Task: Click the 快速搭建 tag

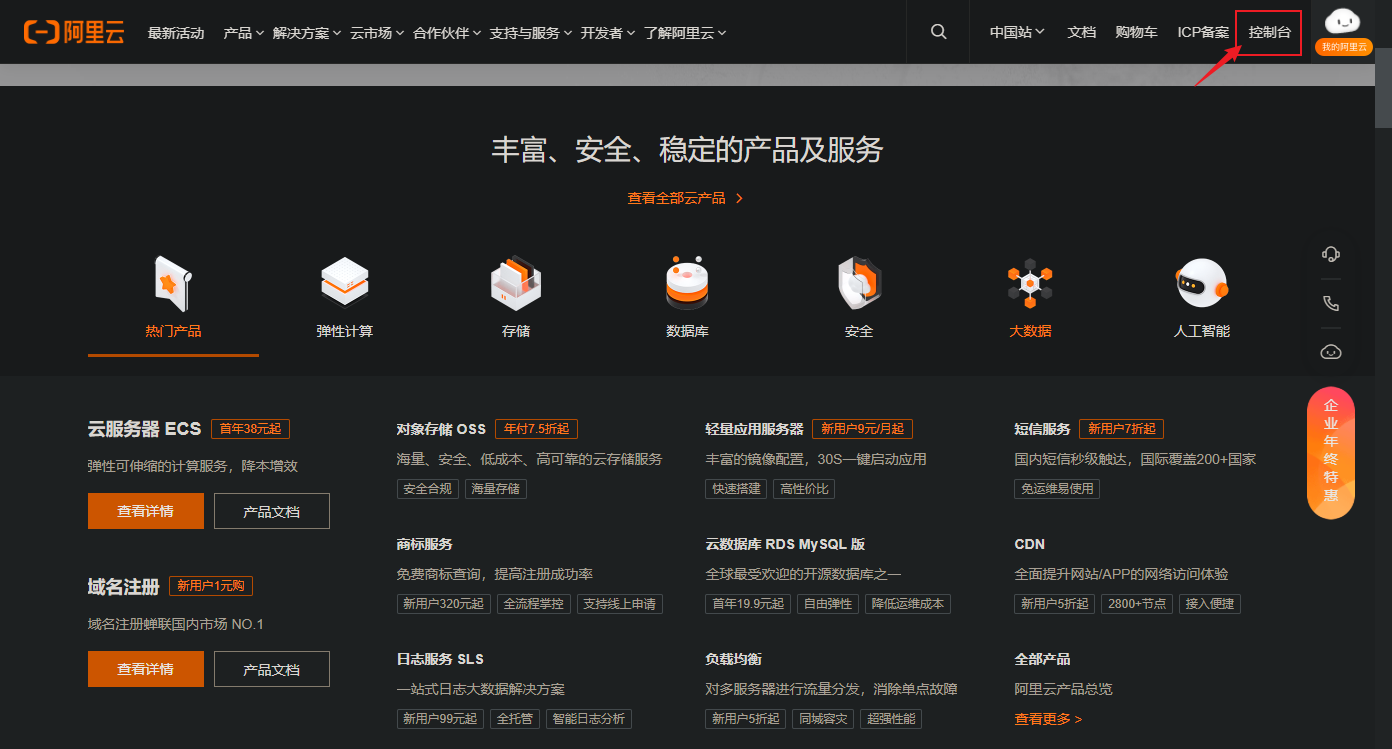Action: pyautogui.click(x=736, y=489)
